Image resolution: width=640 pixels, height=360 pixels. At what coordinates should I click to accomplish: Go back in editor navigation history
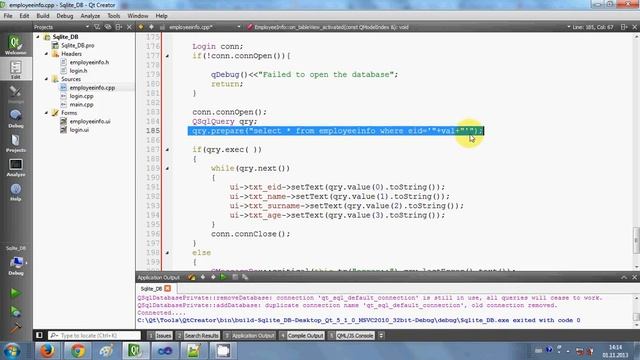(x=141, y=27)
